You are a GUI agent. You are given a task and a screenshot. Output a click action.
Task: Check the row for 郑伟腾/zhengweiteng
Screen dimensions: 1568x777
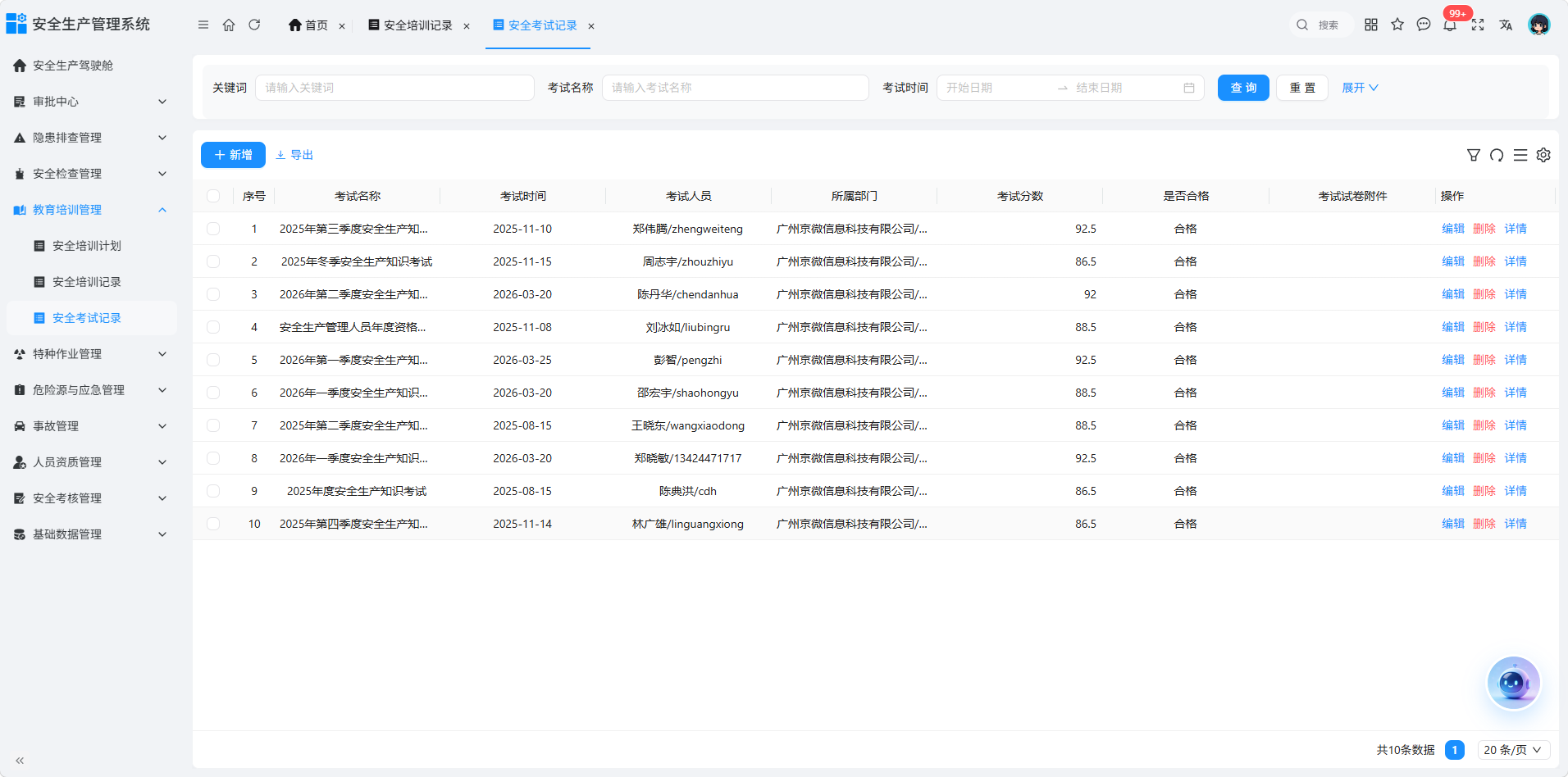click(x=213, y=229)
